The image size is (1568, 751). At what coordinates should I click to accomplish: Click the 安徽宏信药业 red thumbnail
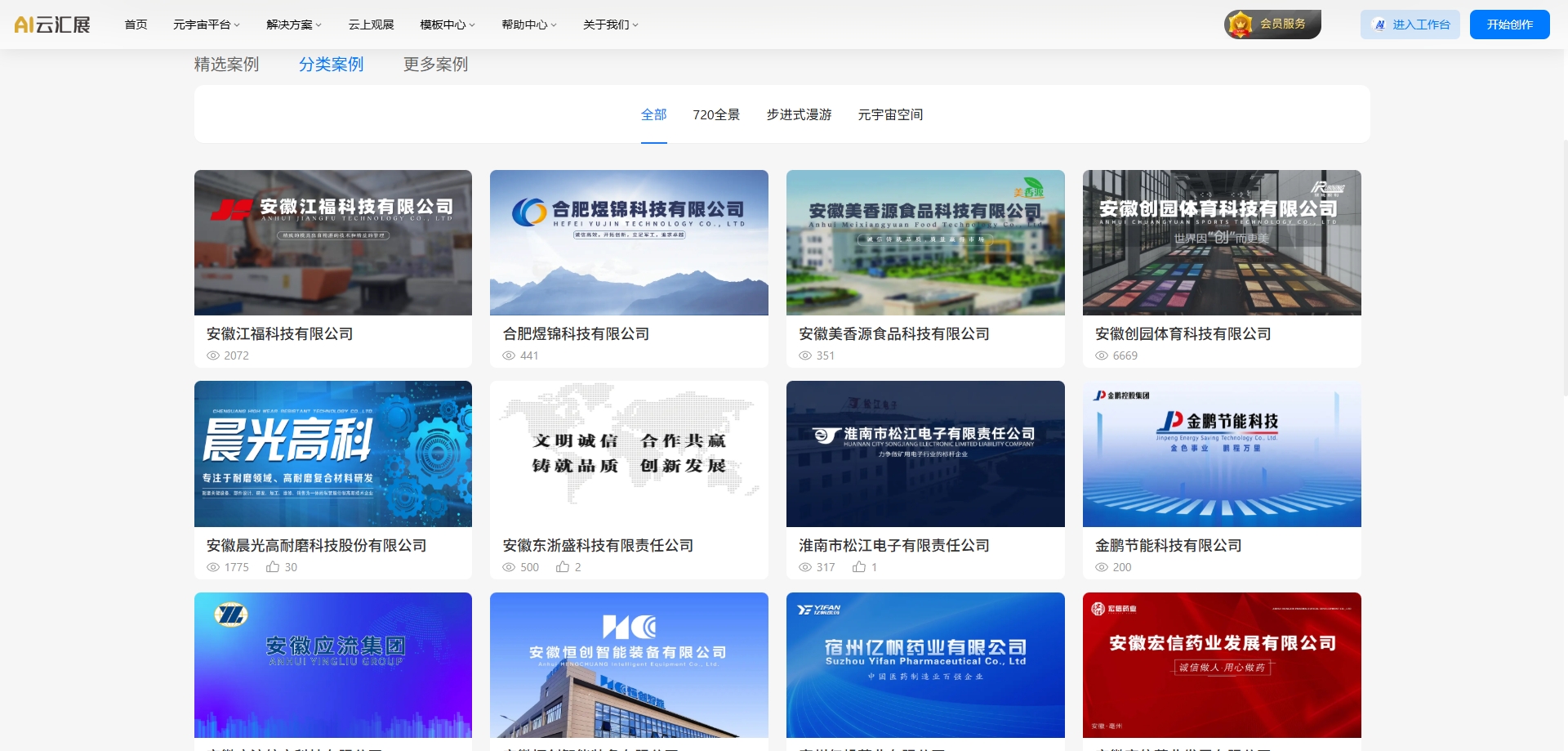1222,664
